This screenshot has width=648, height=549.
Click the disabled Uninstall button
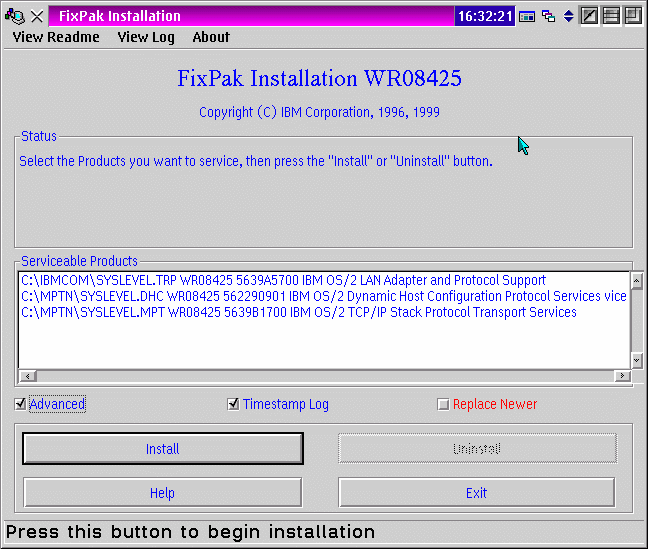[x=477, y=449]
